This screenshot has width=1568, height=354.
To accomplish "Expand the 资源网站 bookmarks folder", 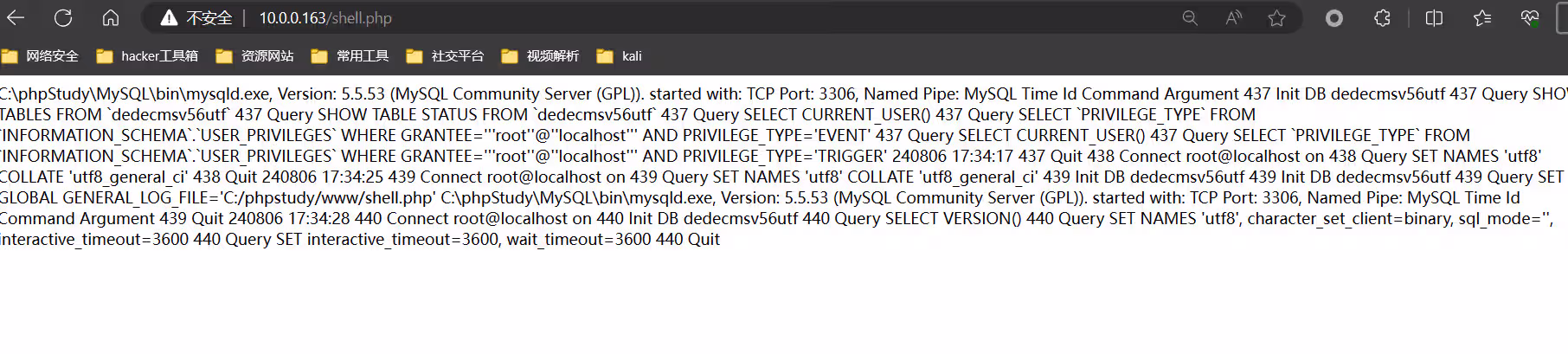I will pos(255,56).
